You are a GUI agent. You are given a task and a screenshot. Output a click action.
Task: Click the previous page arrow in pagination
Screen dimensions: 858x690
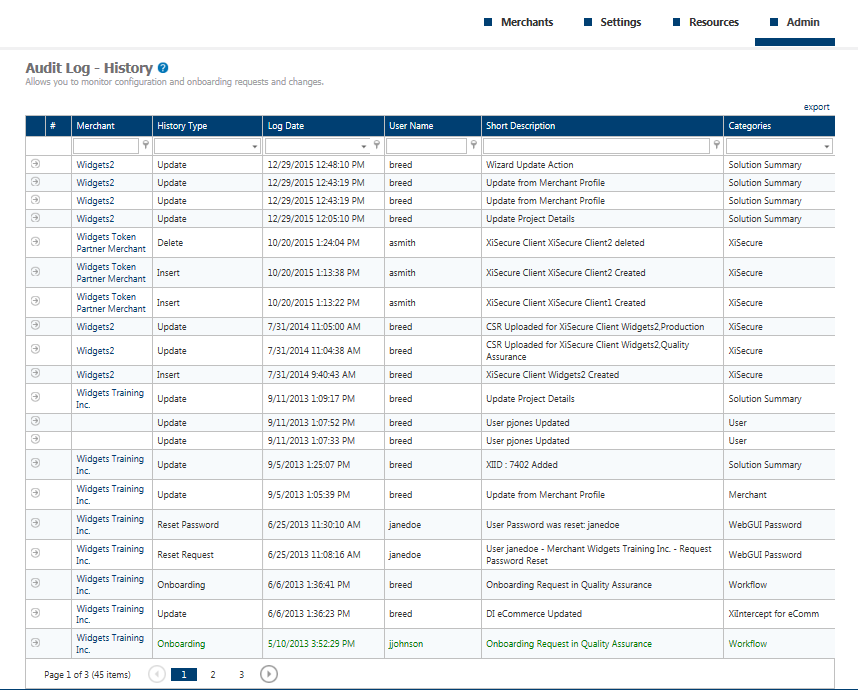(x=156, y=674)
